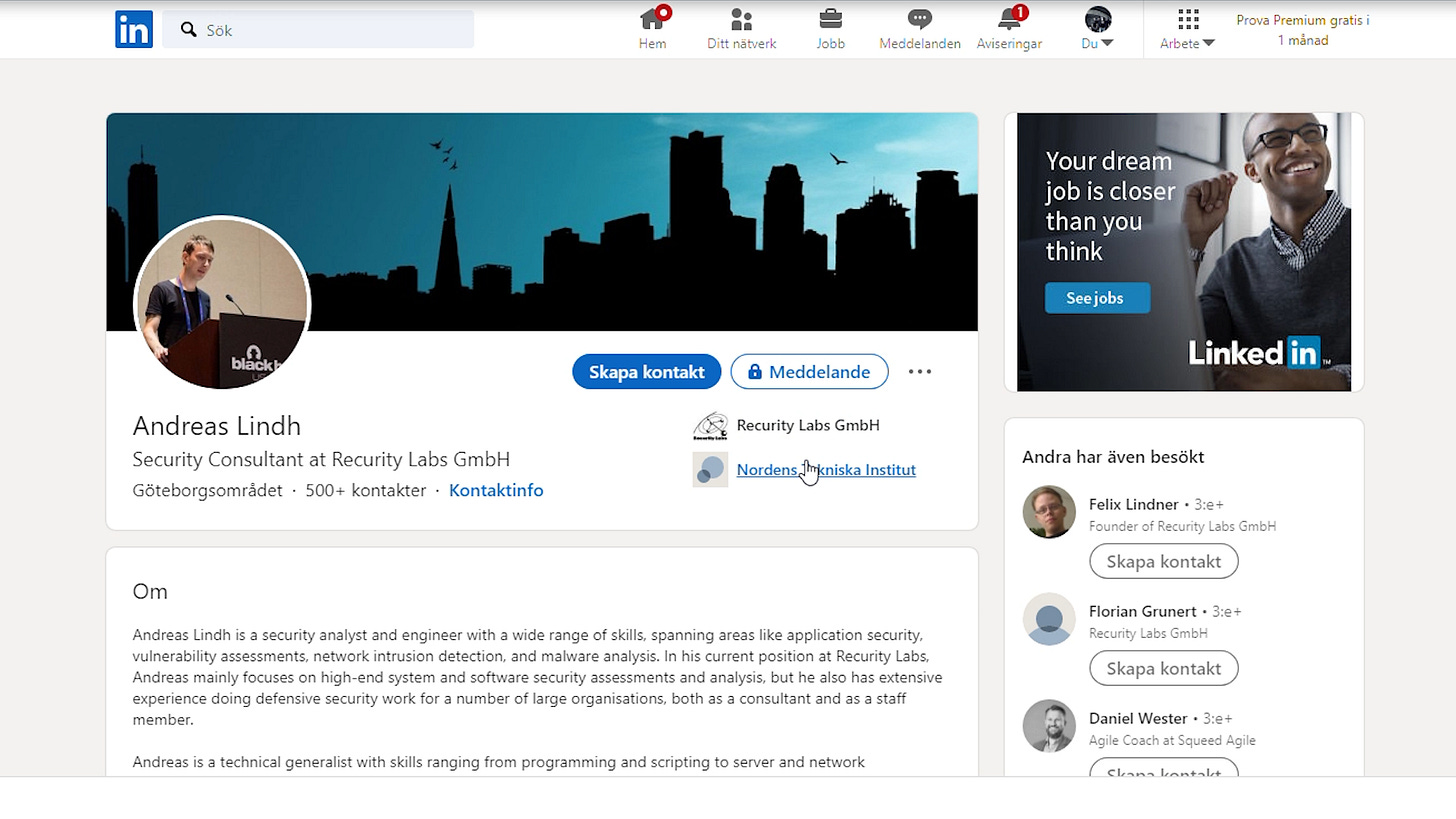1456x819 pixels.
Task: Click the Göteborgsområdet location text
Action: (207, 491)
